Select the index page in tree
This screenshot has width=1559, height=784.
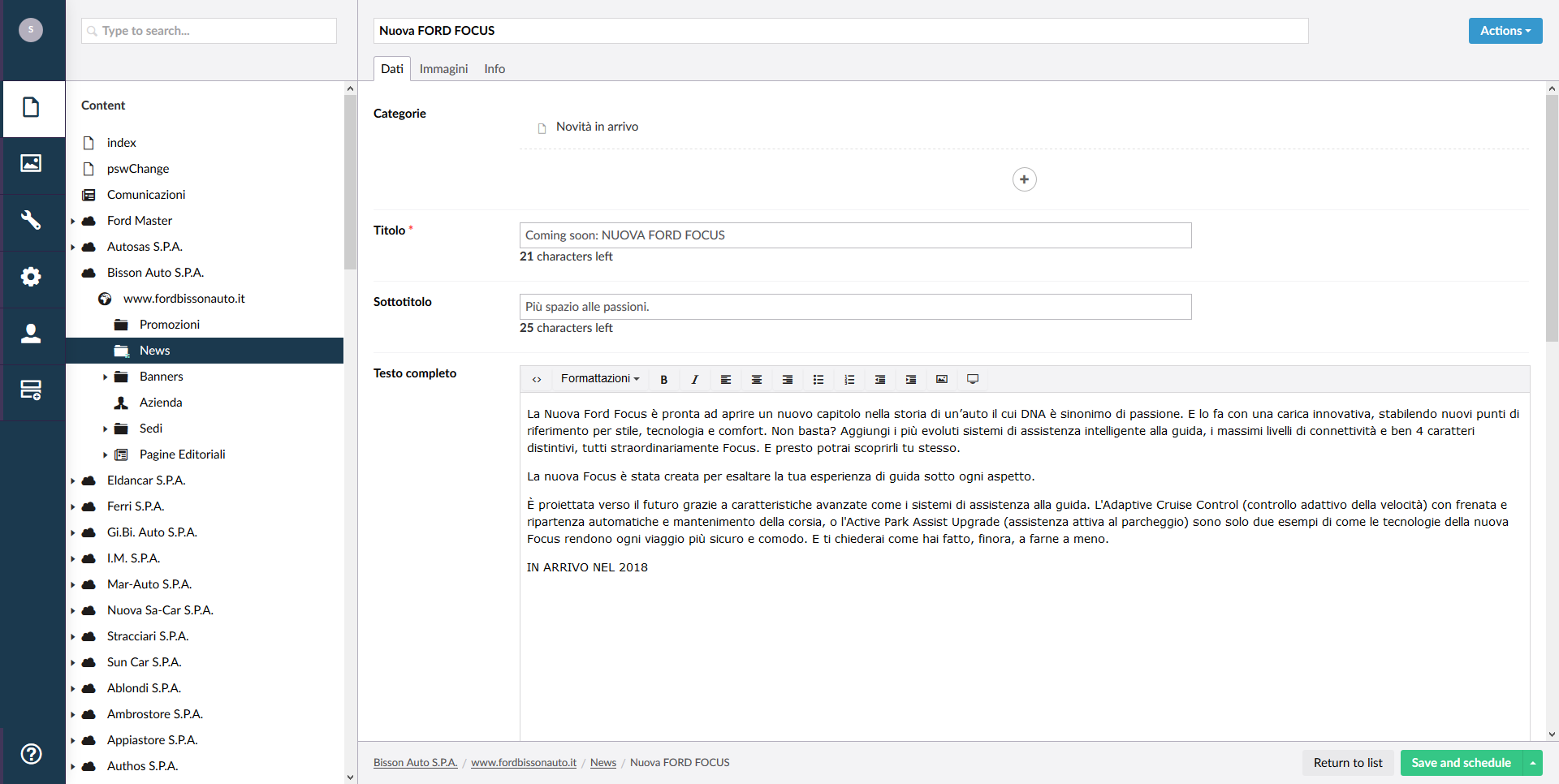(x=122, y=143)
